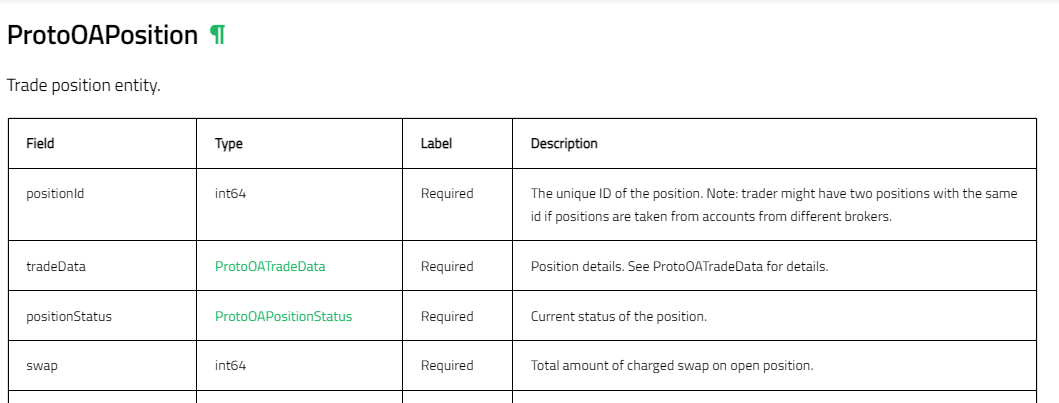Click Required label in the positionStatus row

(447, 316)
